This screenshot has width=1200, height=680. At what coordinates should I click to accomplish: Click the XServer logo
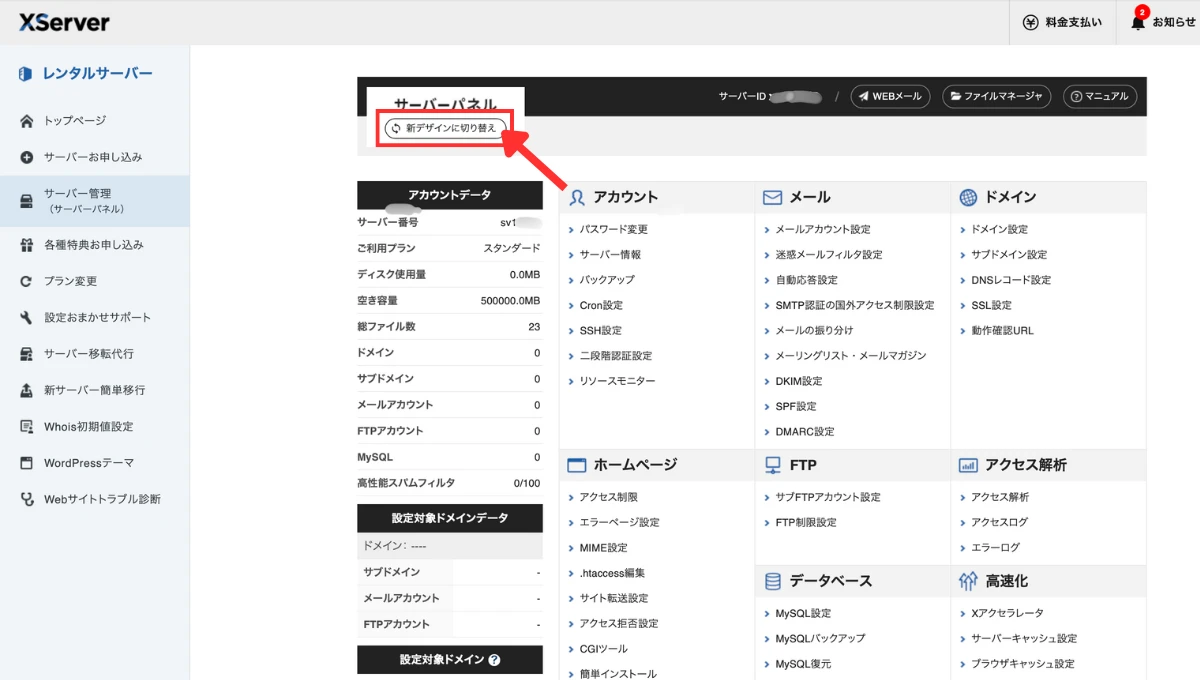[64, 22]
